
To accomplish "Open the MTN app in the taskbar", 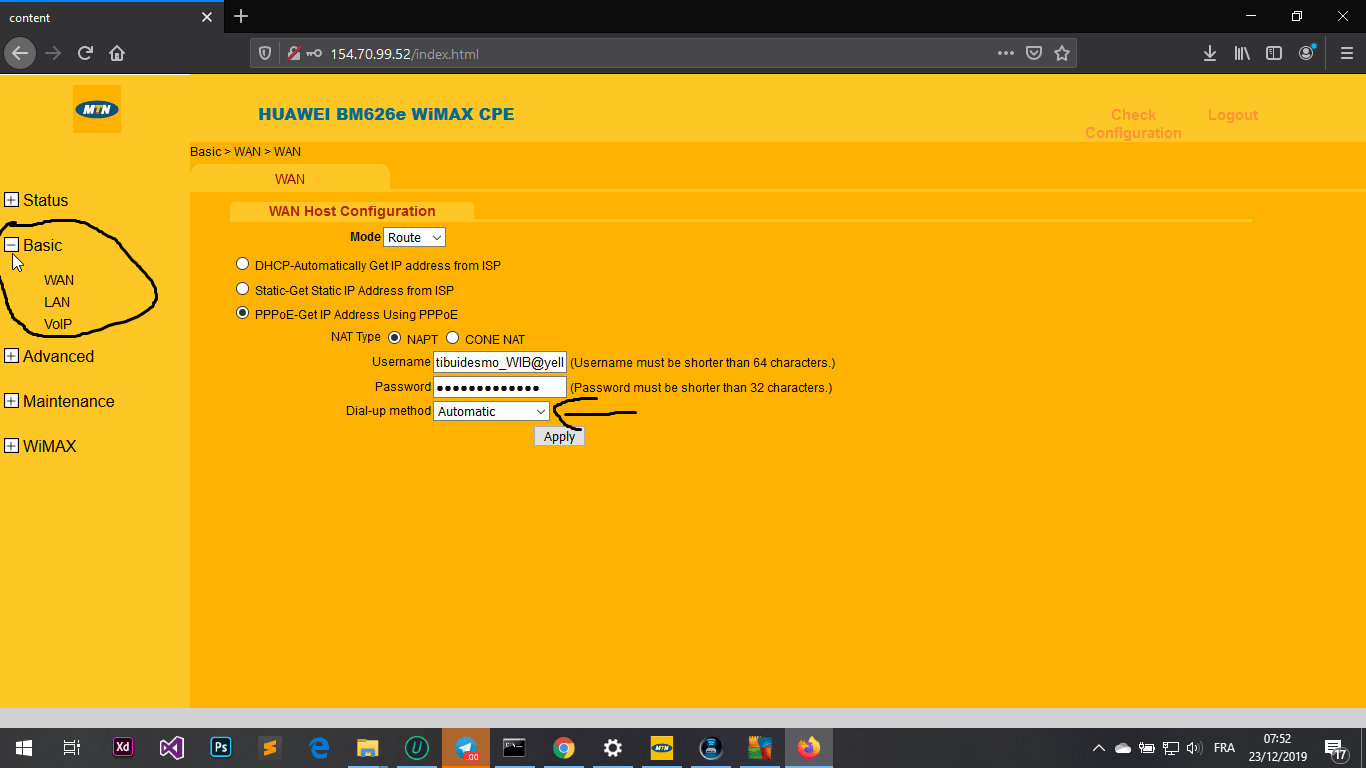I will [x=662, y=747].
